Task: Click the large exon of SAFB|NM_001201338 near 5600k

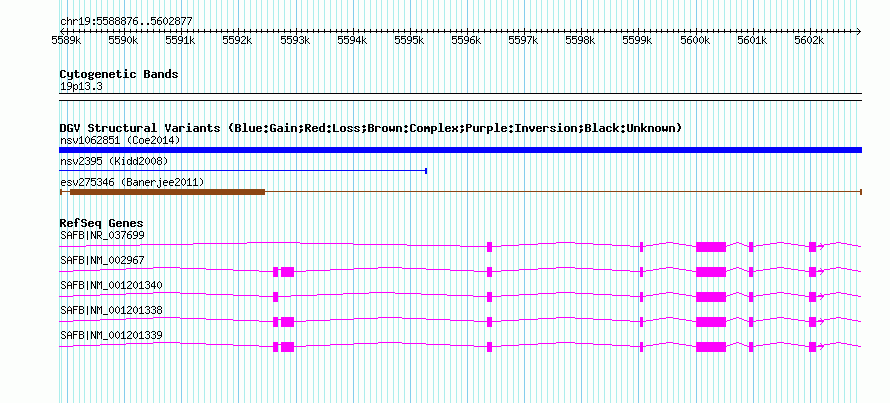Action: [711, 321]
